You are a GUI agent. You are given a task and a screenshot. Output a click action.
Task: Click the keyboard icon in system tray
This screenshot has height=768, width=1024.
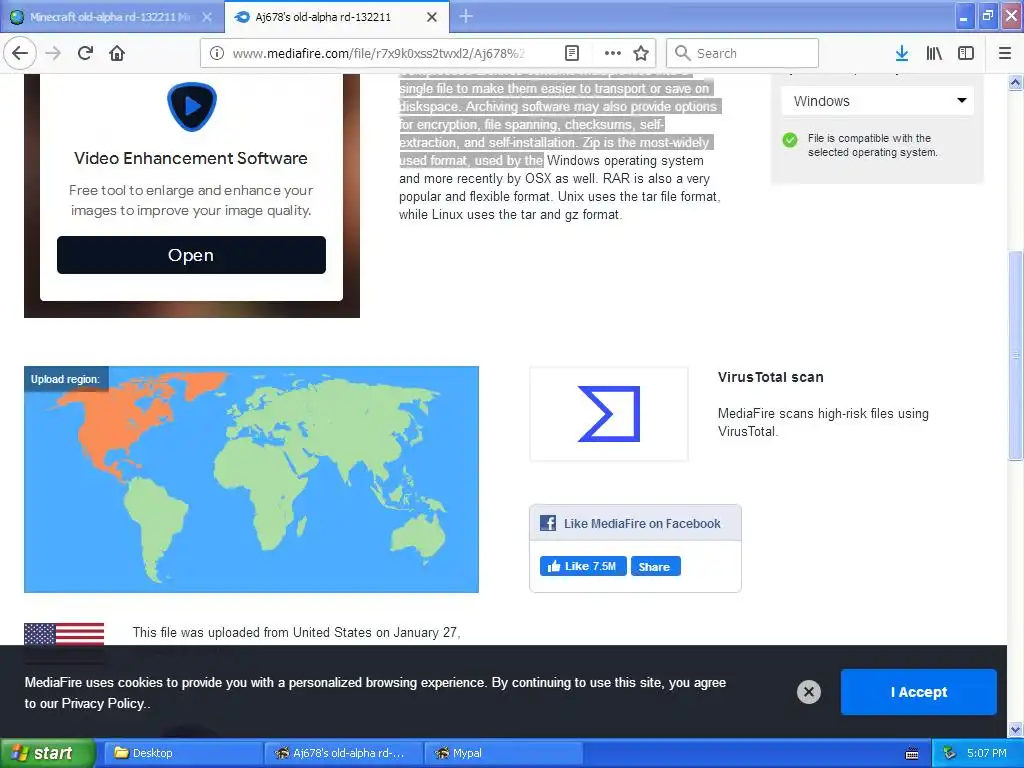click(912, 754)
